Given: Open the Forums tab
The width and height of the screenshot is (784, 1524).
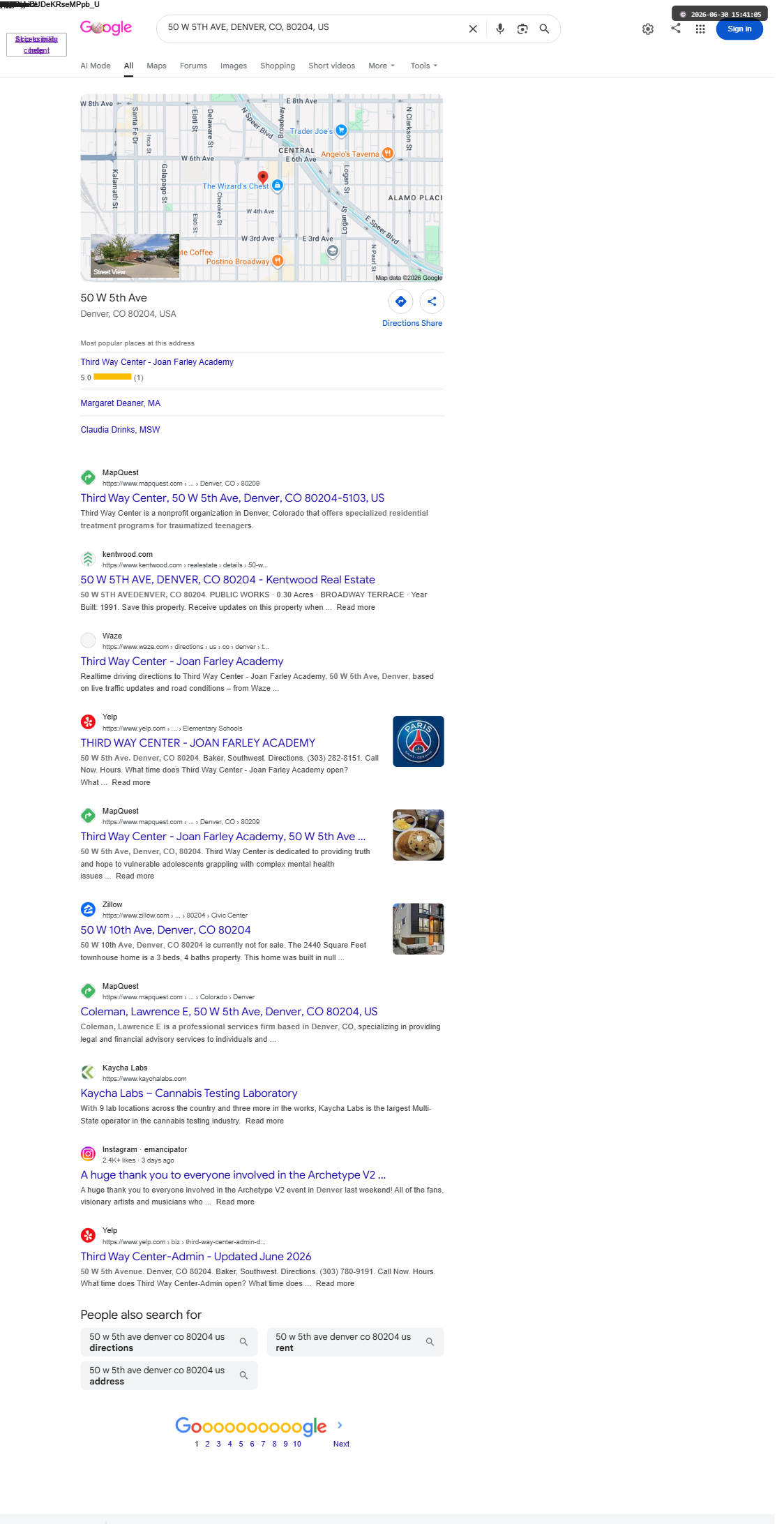Looking at the screenshot, I should (193, 66).
